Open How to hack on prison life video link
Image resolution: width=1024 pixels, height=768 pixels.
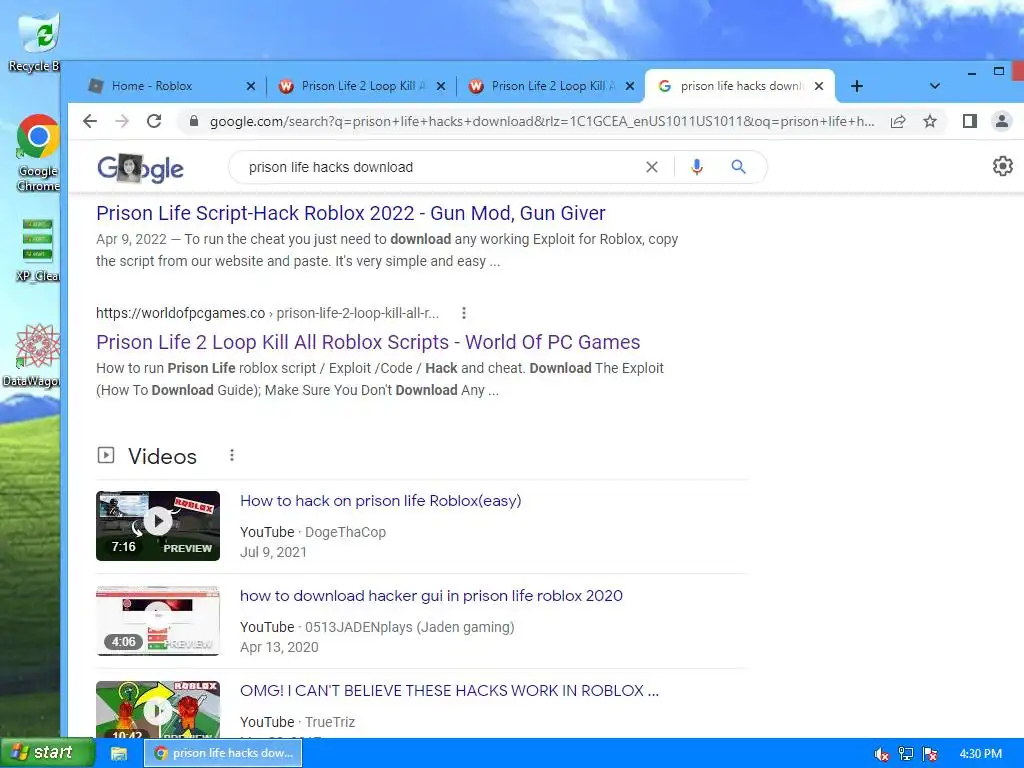[x=381, y=501]
